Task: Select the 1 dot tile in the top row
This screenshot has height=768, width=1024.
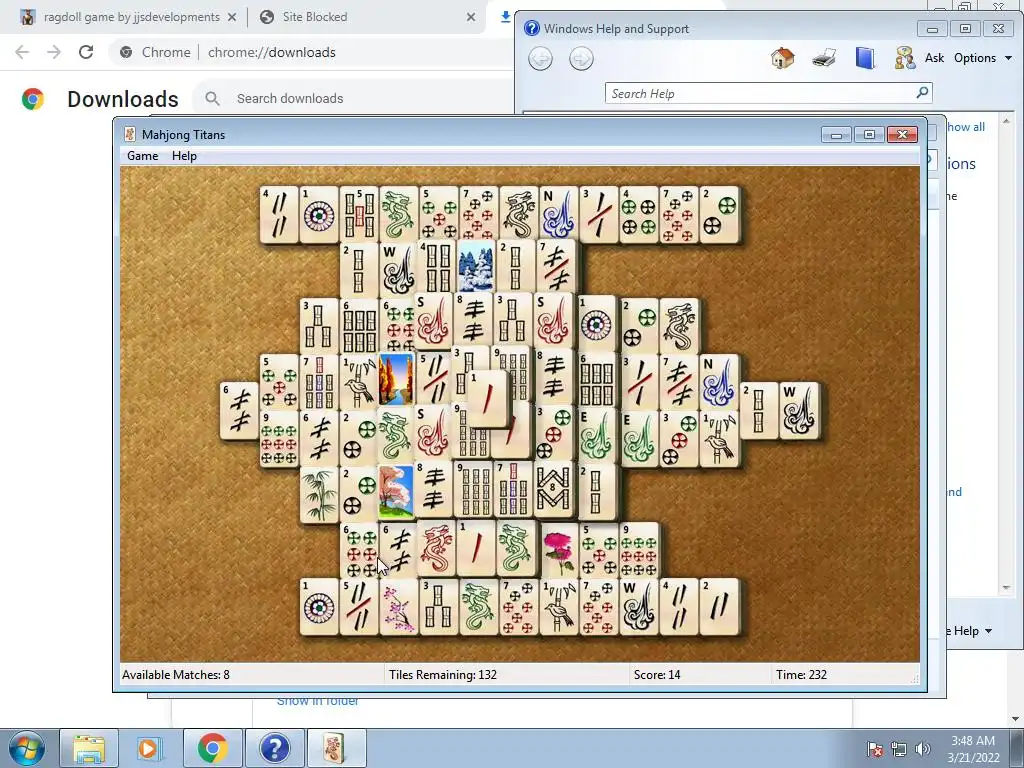Action: coord(319,215)
